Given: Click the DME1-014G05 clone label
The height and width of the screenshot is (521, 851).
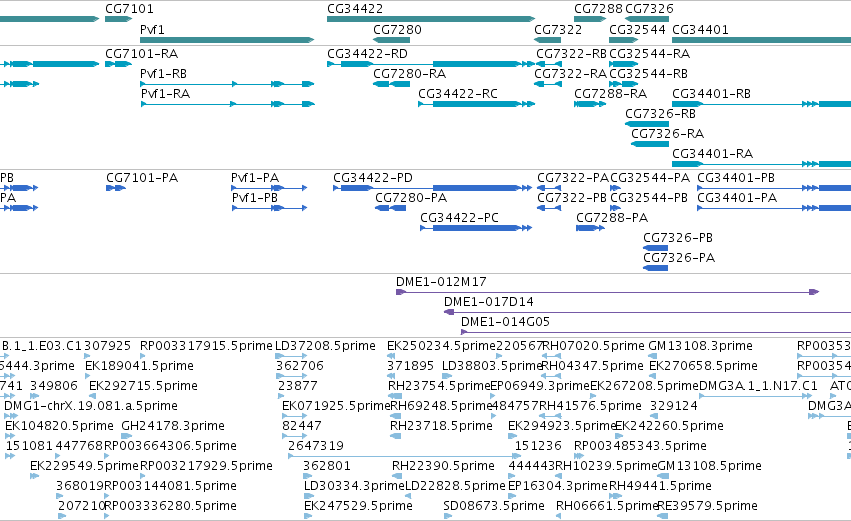Looking at the screenshot, I should [505, 322].
